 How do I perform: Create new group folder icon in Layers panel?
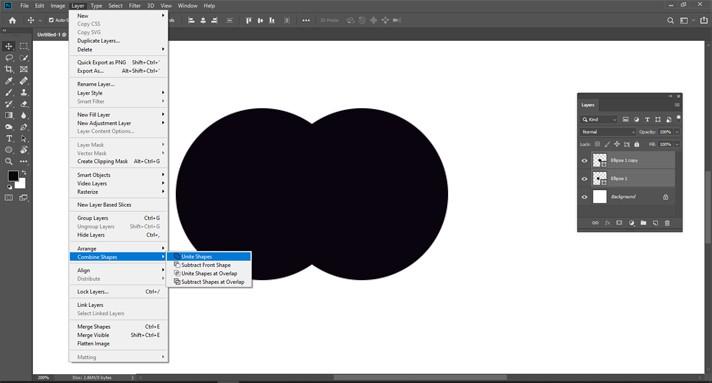(643, 223)
